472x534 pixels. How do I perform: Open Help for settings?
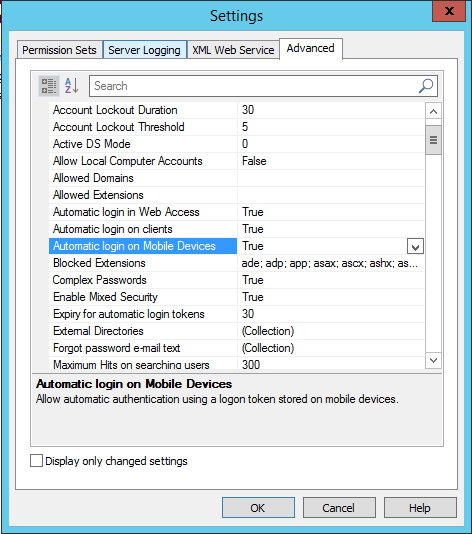(x=420, y=507)
